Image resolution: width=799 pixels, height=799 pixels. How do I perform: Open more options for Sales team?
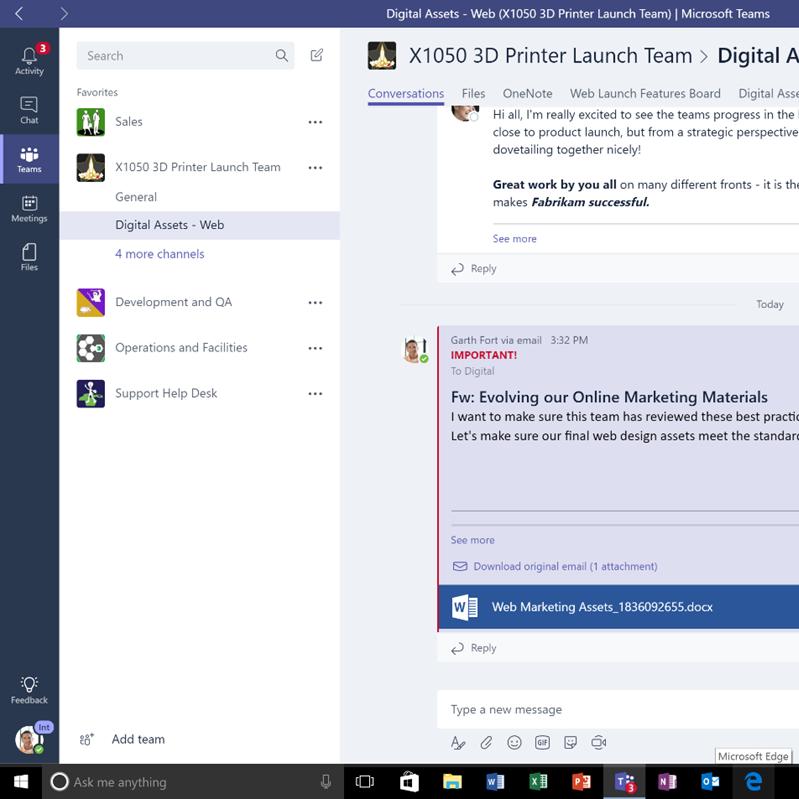[315, 122]
